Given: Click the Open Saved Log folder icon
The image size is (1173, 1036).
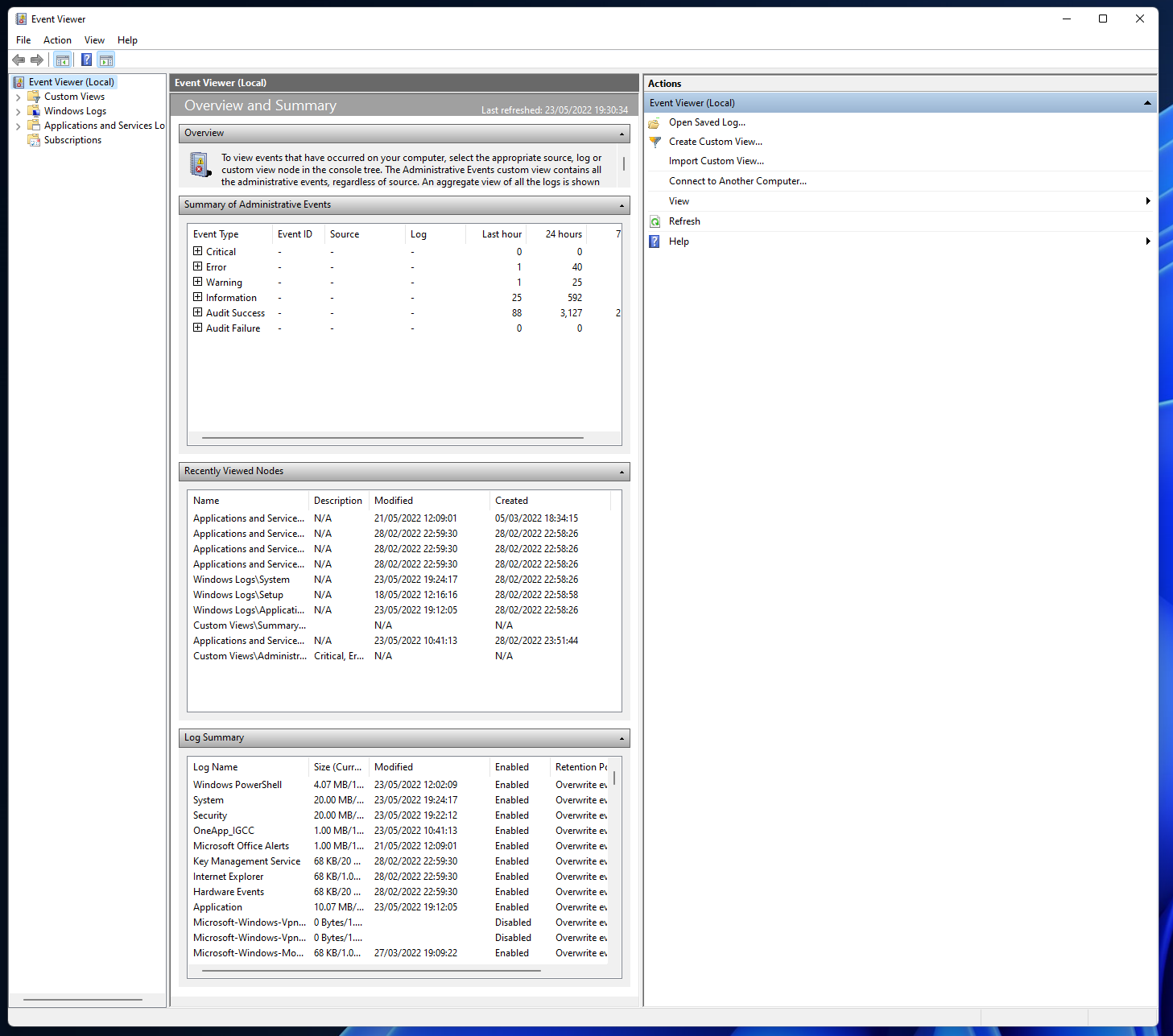Looking at the screenshot, I should point(655,122).
